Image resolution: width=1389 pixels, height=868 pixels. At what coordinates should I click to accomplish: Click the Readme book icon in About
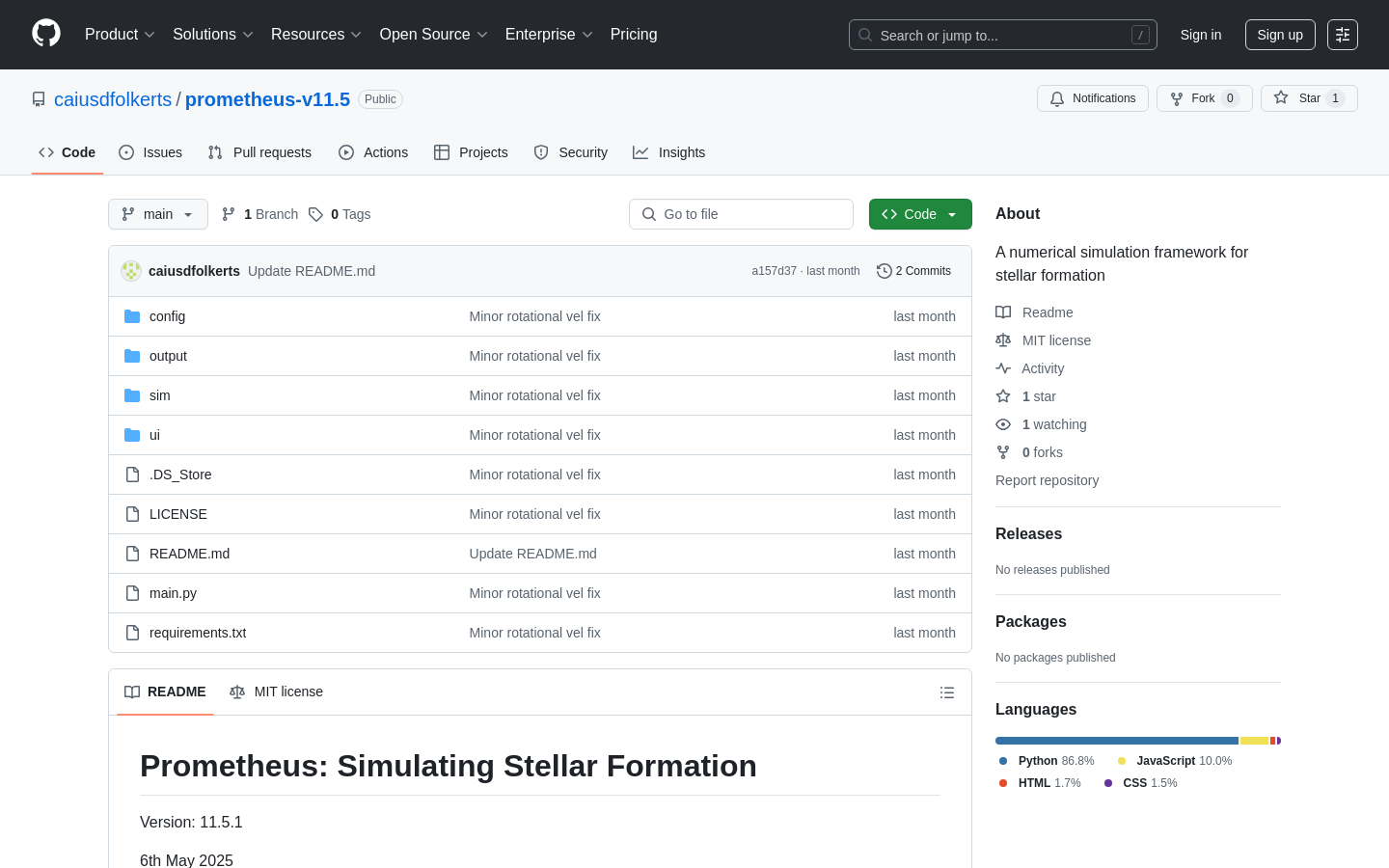click(x=1003, y=312)
